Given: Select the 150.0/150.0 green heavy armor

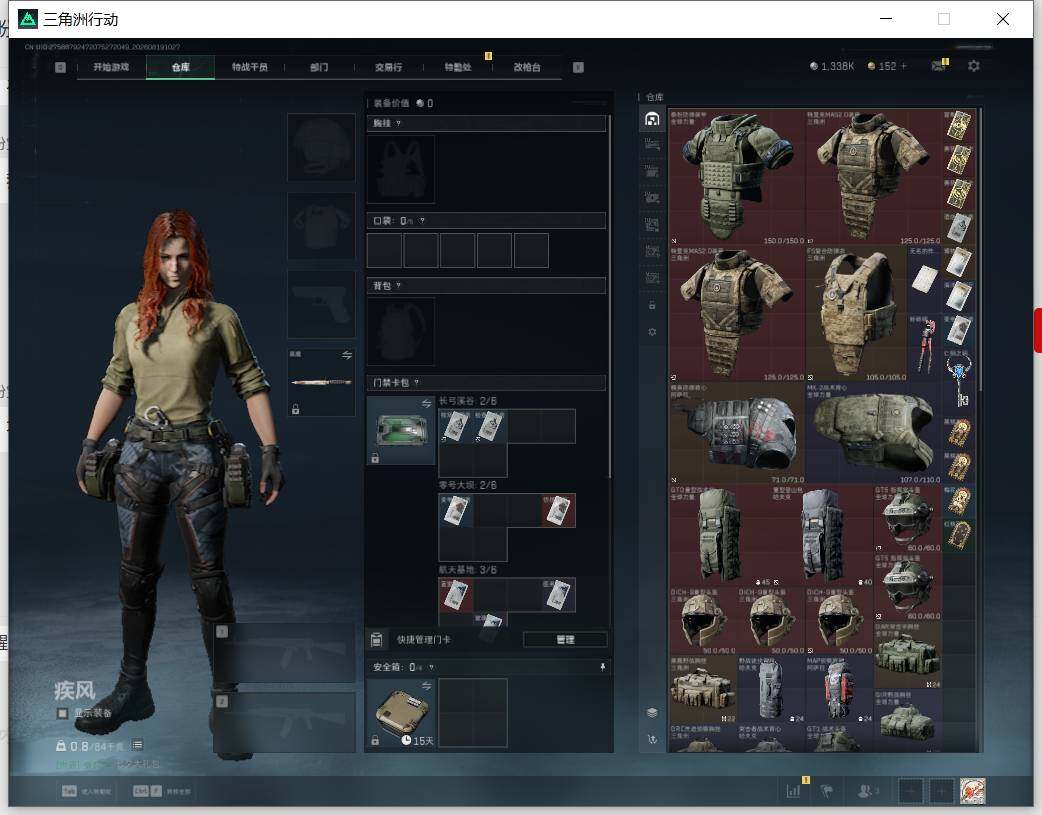Looking at the screenshot, I should pyautogui.click(x=737, y=177).
